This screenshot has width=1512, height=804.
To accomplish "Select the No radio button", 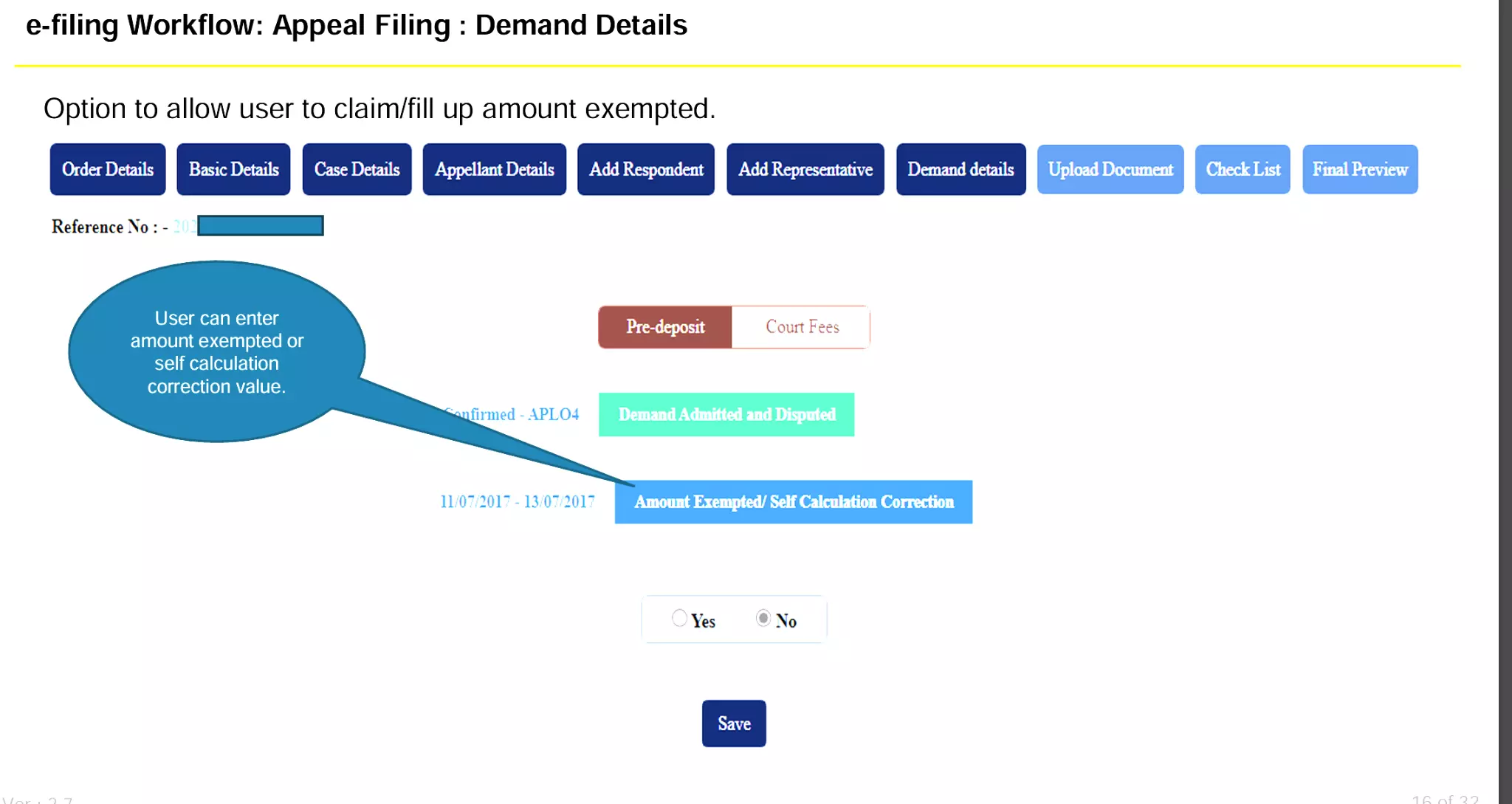I will point(763,618).
